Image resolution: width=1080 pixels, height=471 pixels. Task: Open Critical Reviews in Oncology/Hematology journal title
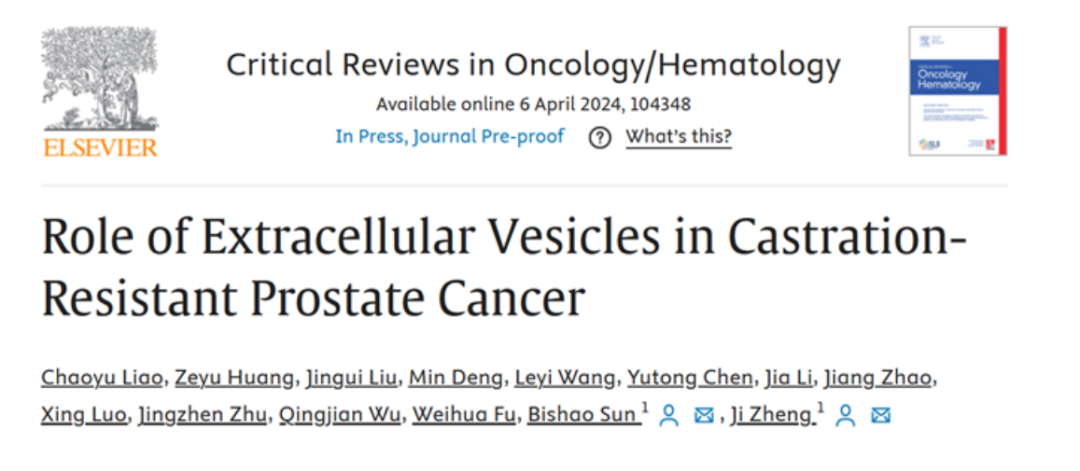tap(533, 66)
